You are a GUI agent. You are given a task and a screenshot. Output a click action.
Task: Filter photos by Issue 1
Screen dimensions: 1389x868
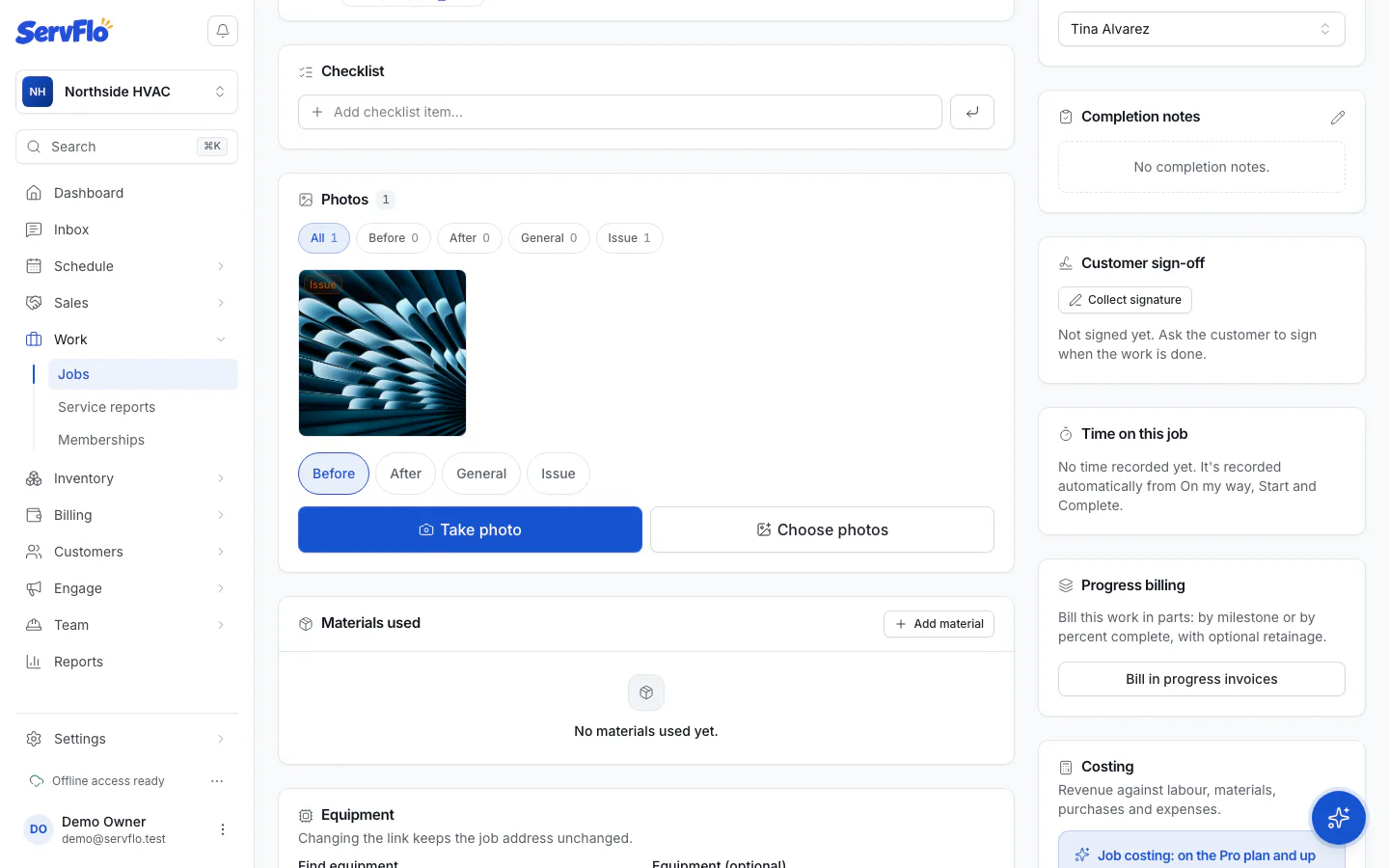(629, 238)
